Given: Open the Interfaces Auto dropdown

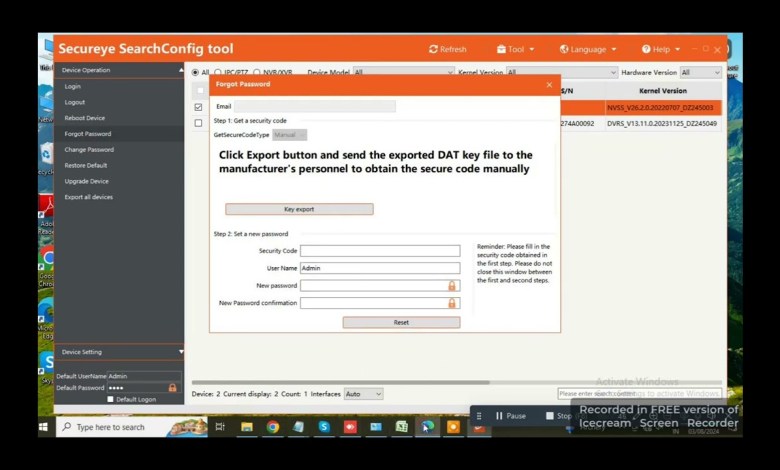Looking at the screenshot, I should click(x=364, y=394).
